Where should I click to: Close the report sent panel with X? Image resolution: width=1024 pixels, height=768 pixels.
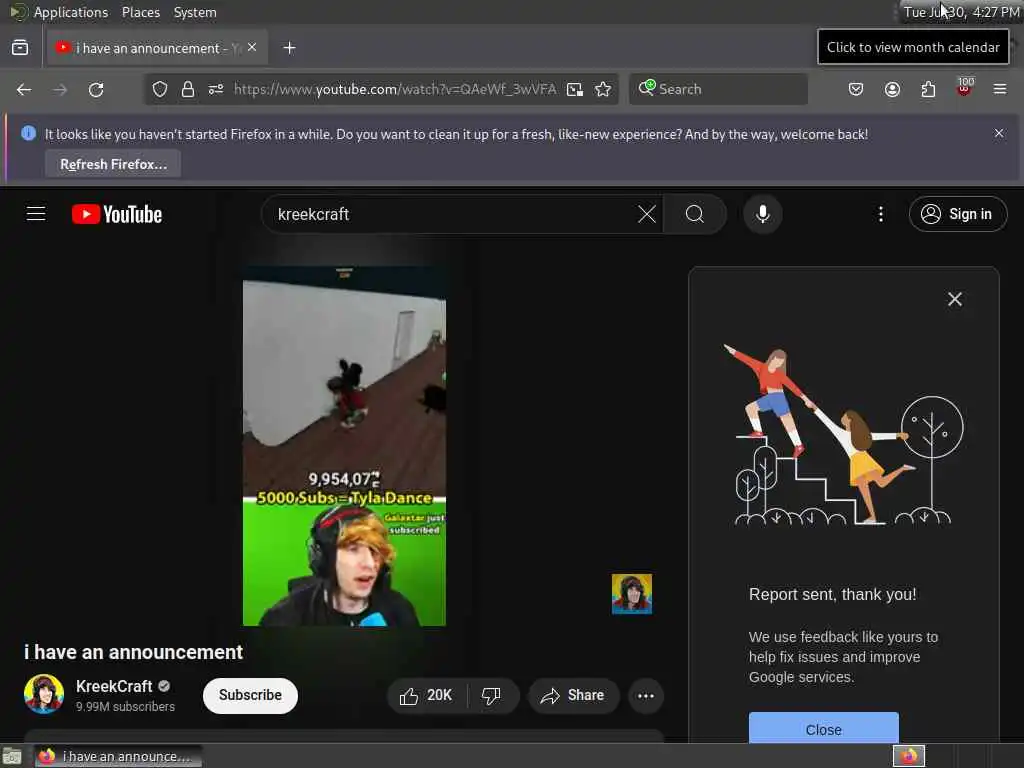tap(954, 299)
